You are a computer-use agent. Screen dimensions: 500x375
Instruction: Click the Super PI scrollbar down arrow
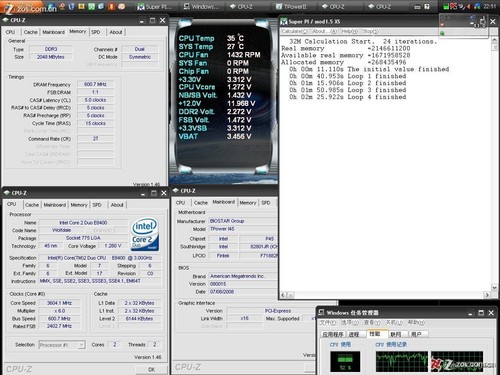pos(495,287)
